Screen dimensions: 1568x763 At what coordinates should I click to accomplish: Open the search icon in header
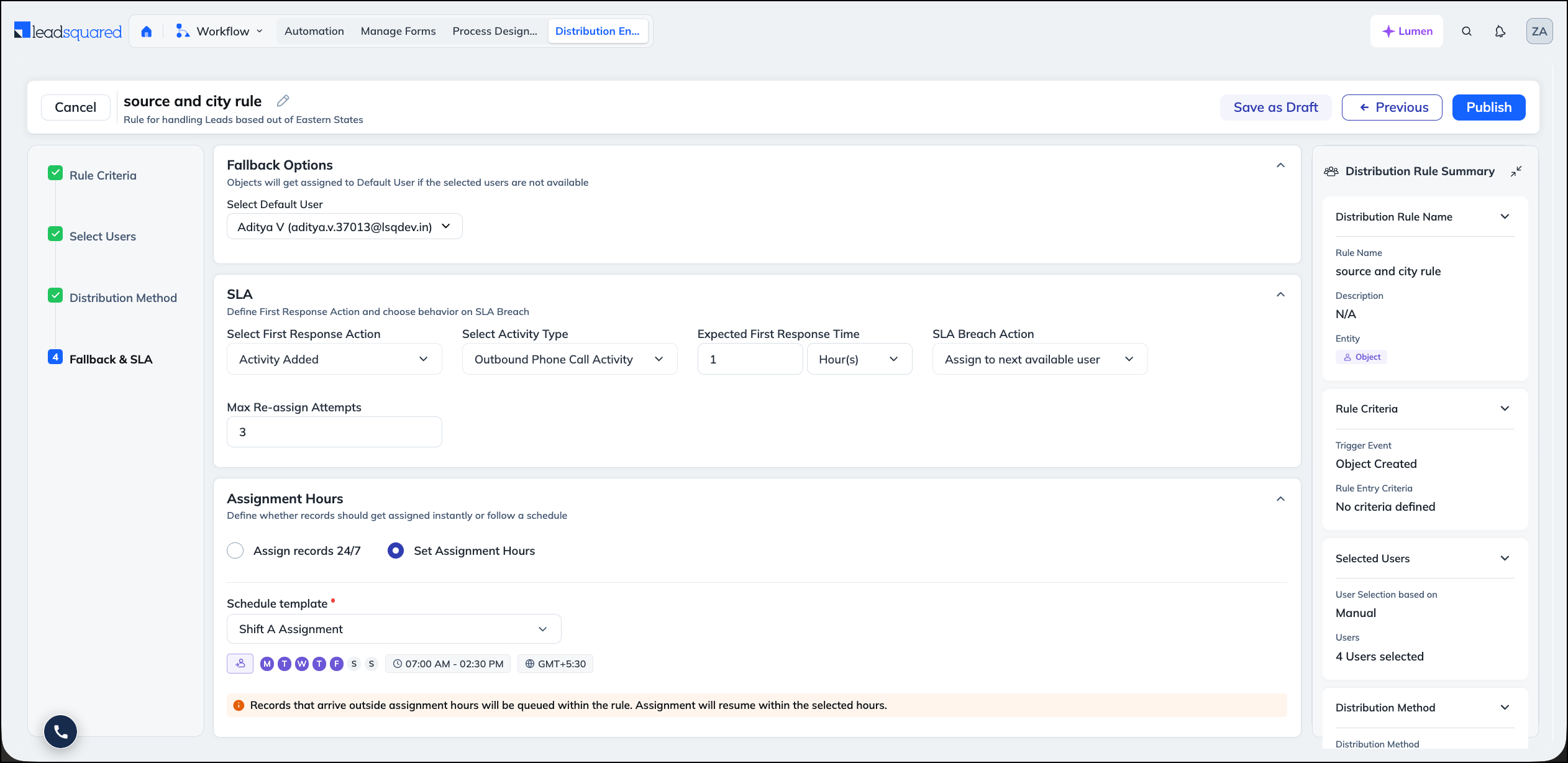pyautogui.click(x=1467, y=31)
